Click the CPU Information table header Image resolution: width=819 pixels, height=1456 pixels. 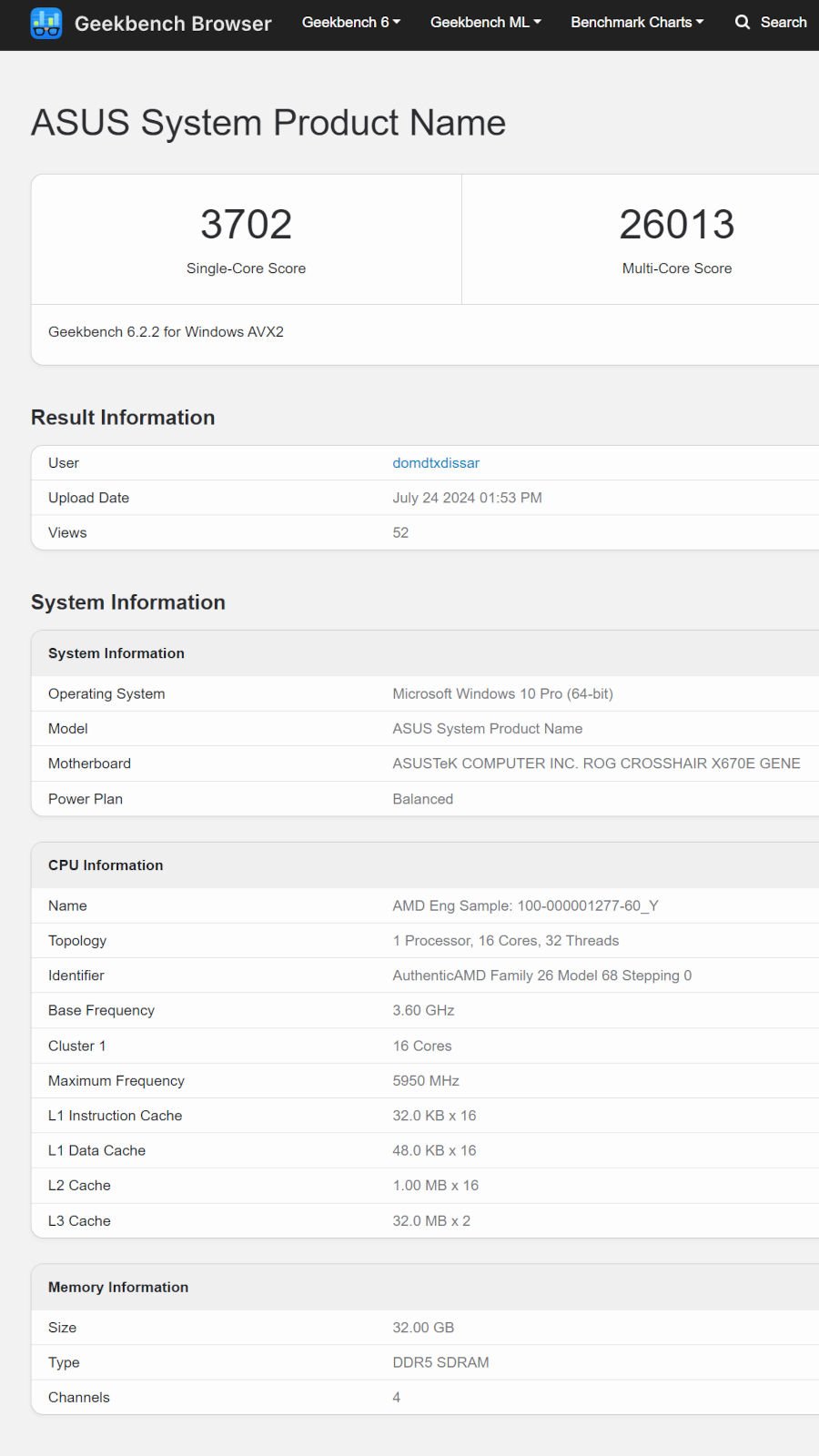[x=106, y=865]
